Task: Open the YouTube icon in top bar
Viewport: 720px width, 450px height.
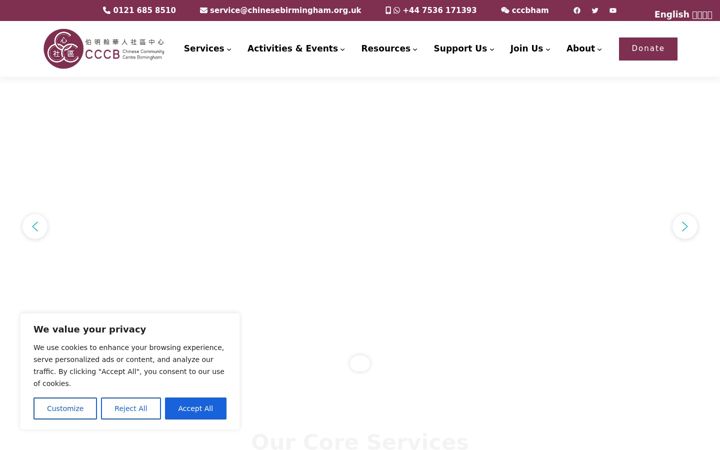Action: [613, 10]
